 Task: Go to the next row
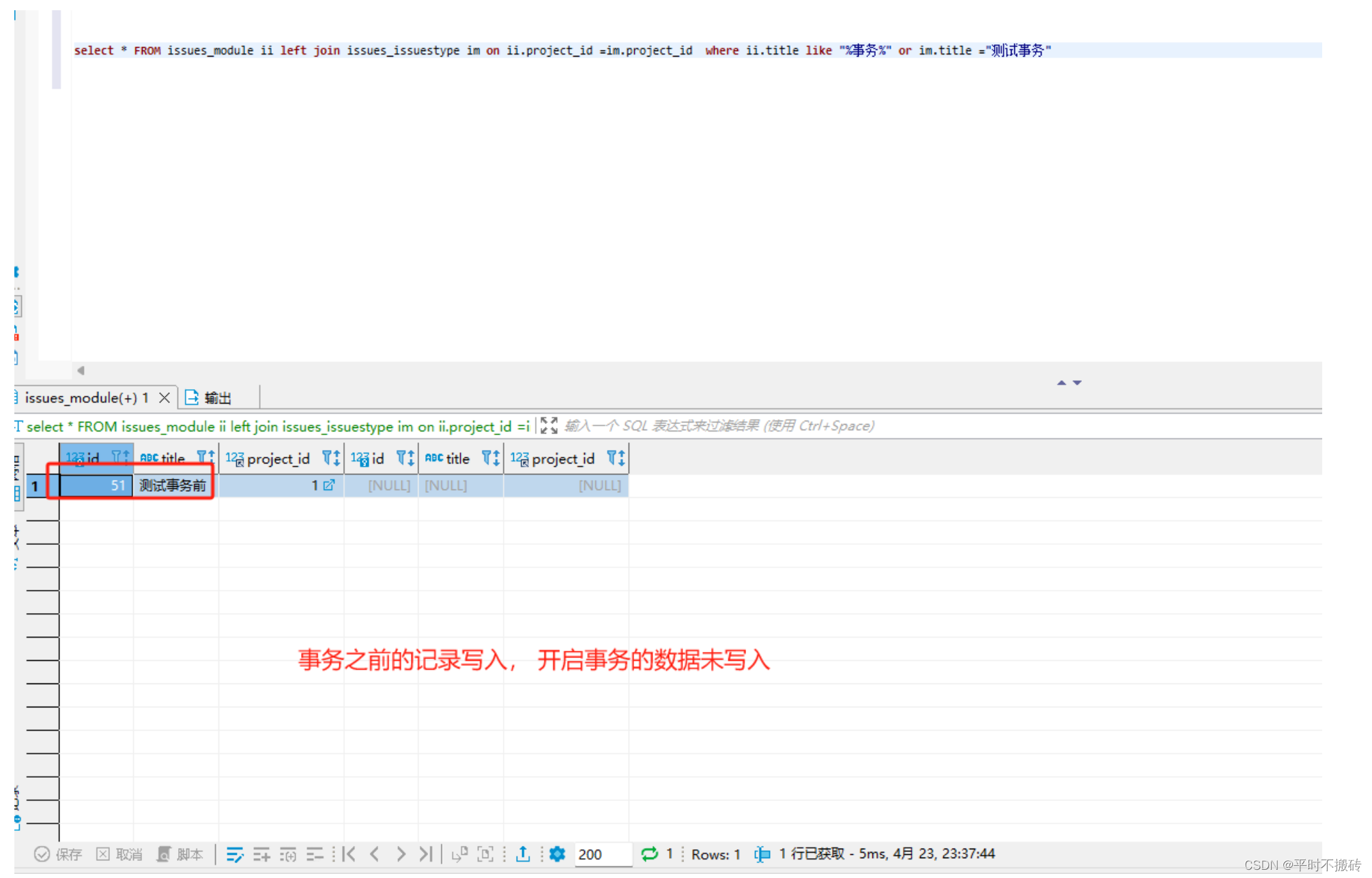(401, 854)
